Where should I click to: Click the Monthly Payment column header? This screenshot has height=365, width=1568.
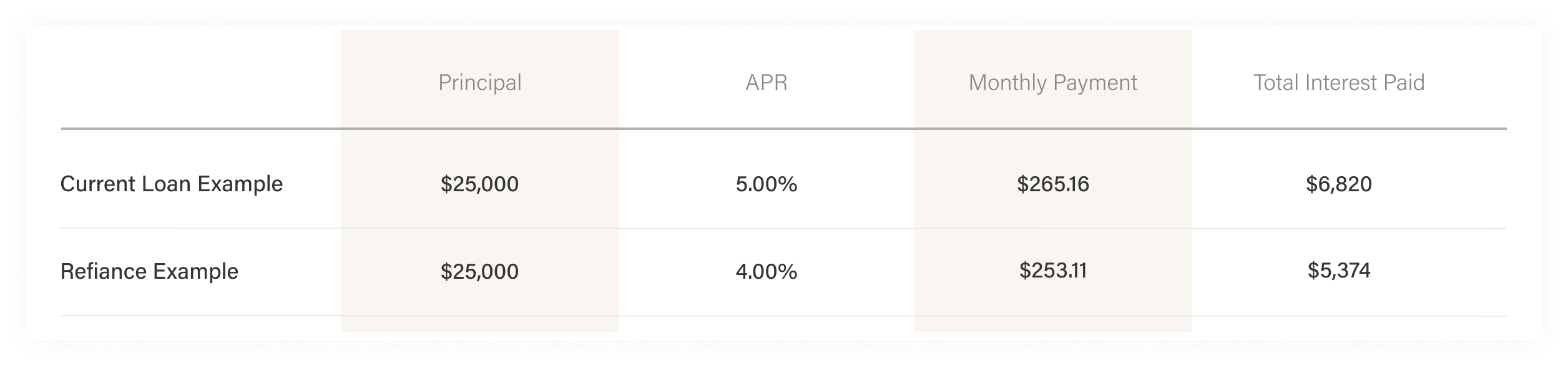[x=1052, y=82]
